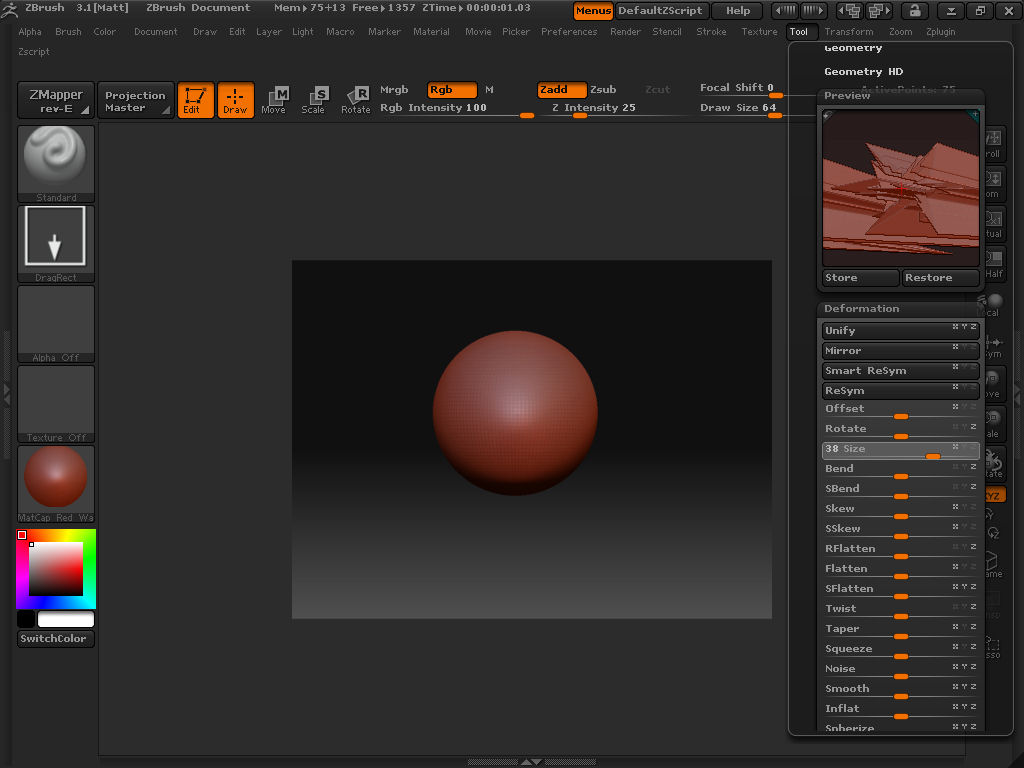This screenshot has height=768, width=1024.
Task: Toggle Mrgb painting mode
Action: [394, 89]
